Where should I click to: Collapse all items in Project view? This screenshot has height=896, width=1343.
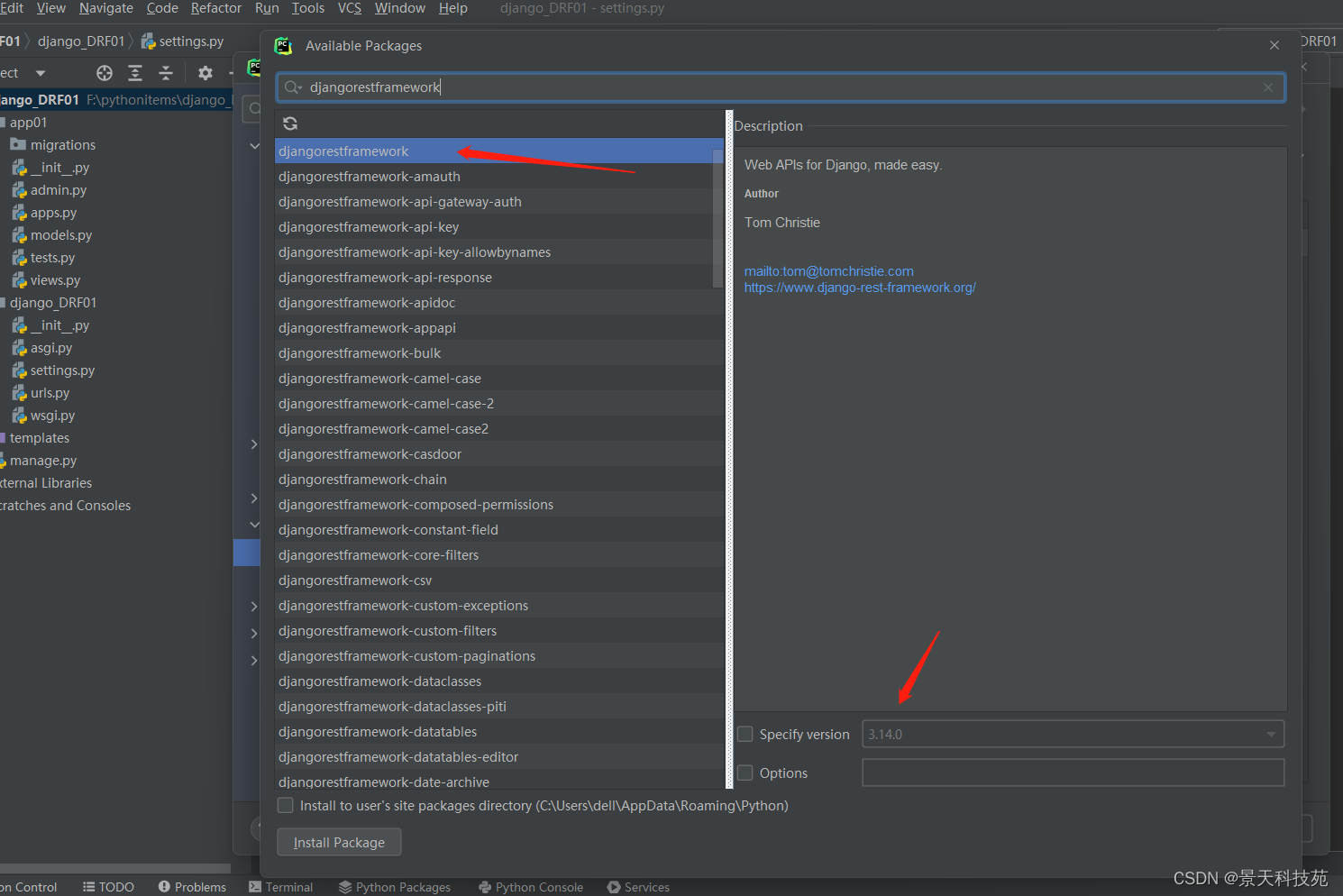[x=164, y=73]
